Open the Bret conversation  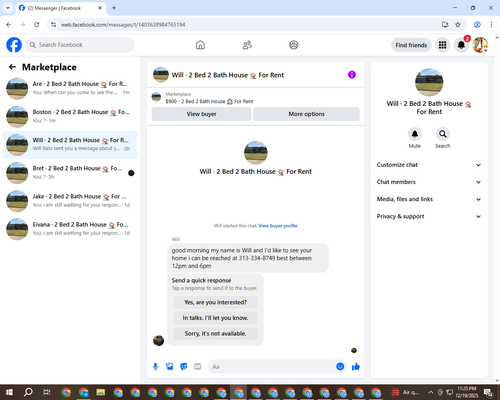tap(70, 173)
